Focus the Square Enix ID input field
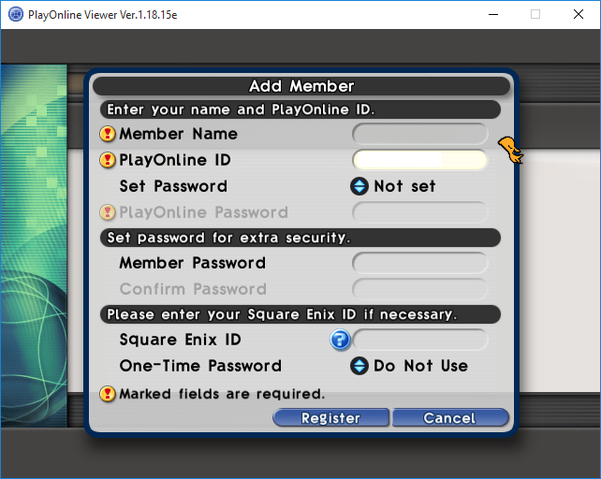601x479 pixels. coord(420,340)
